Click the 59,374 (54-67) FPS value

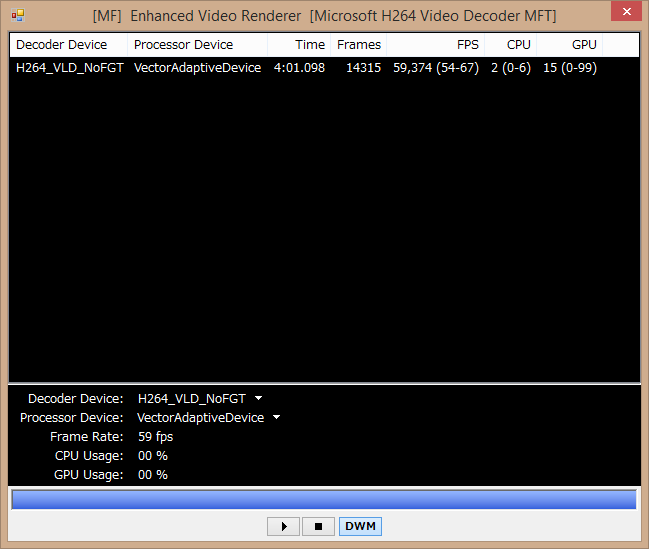tap(436, 67)
